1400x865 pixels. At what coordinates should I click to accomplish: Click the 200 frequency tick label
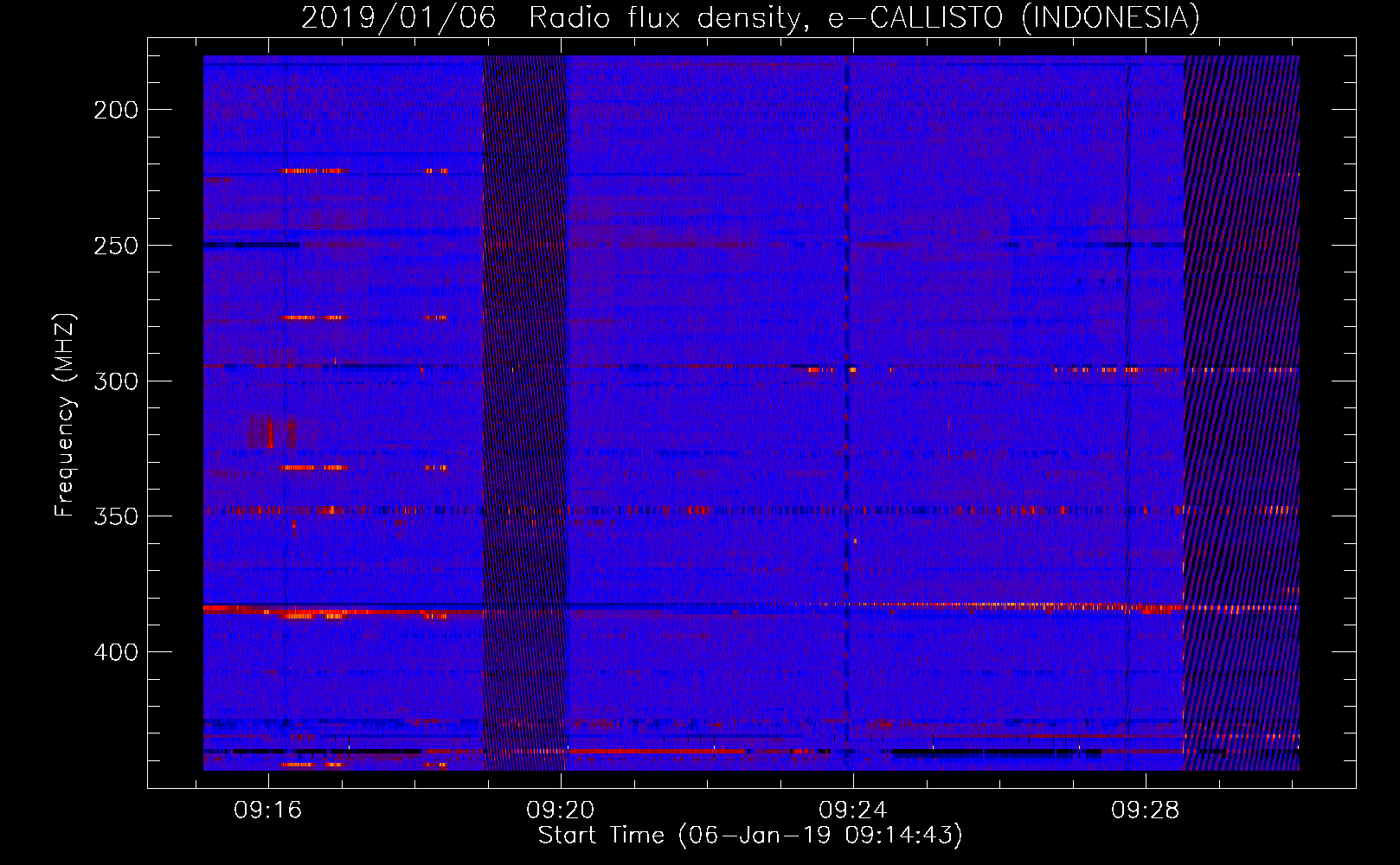[116, 110]
